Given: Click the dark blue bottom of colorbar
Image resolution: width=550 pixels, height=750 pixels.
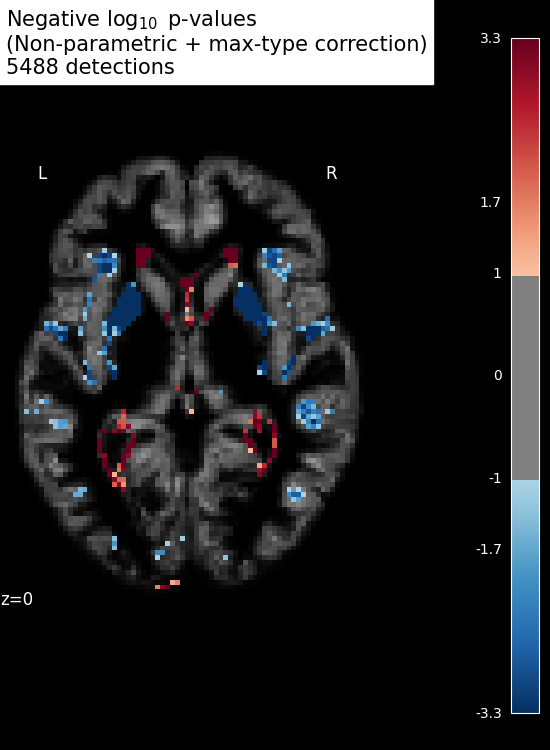Looking at the screenshot, I should [x=525, y=698].
